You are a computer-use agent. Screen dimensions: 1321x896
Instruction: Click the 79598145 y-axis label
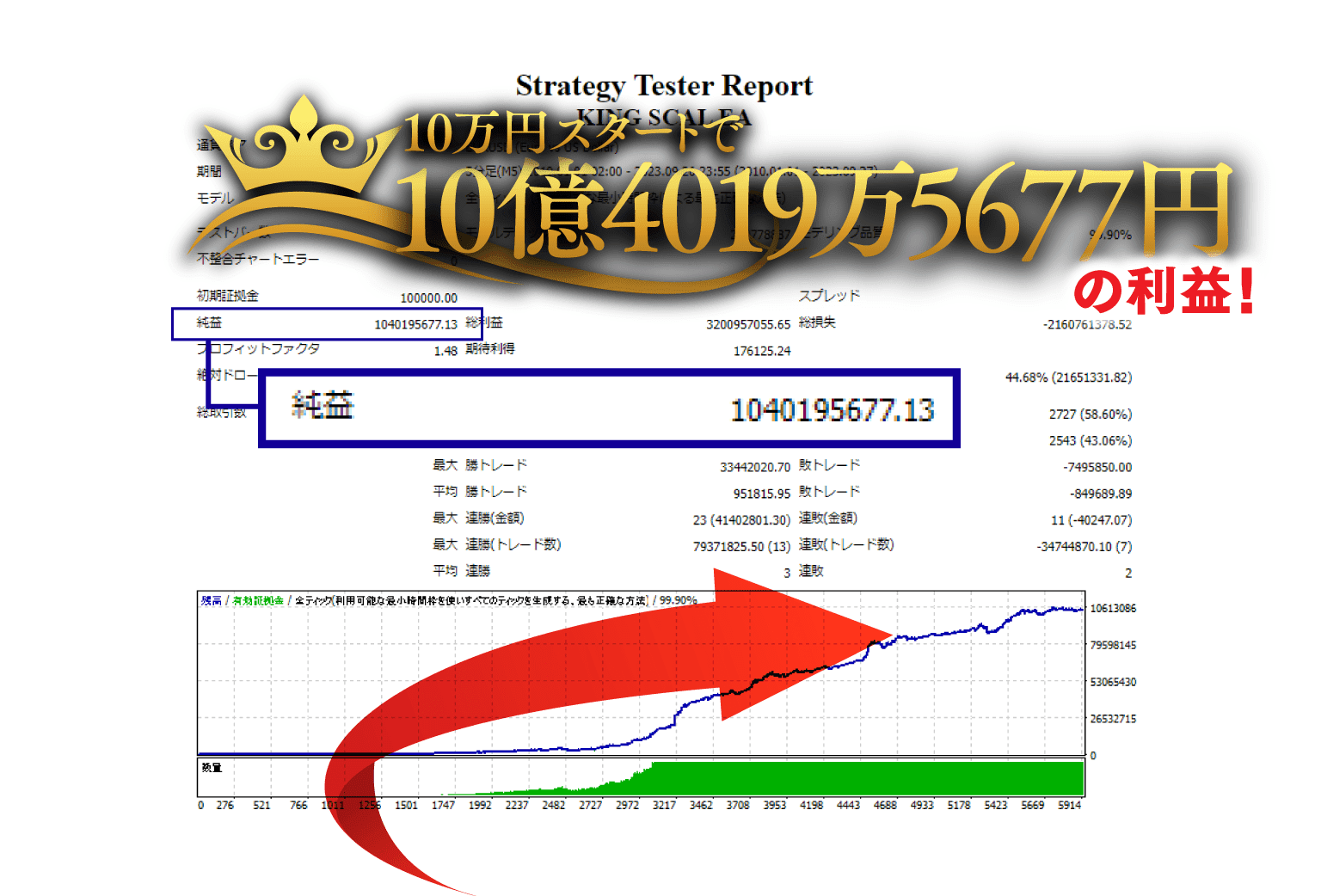tap(1113, 645)
